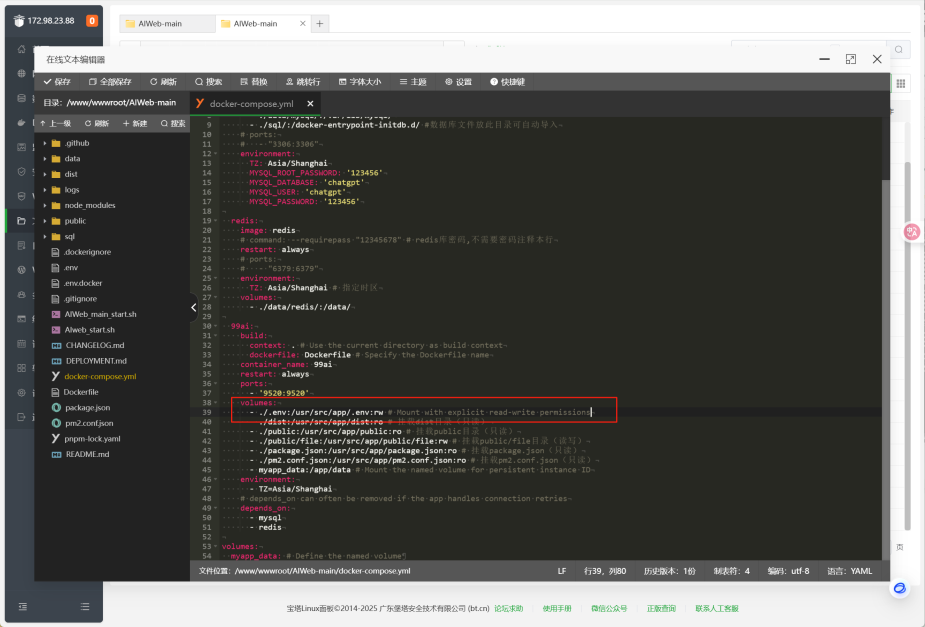Click 全部保存 to save all files
The width and height of the screenshot is (925, 627).
click(x=110, y=82)
